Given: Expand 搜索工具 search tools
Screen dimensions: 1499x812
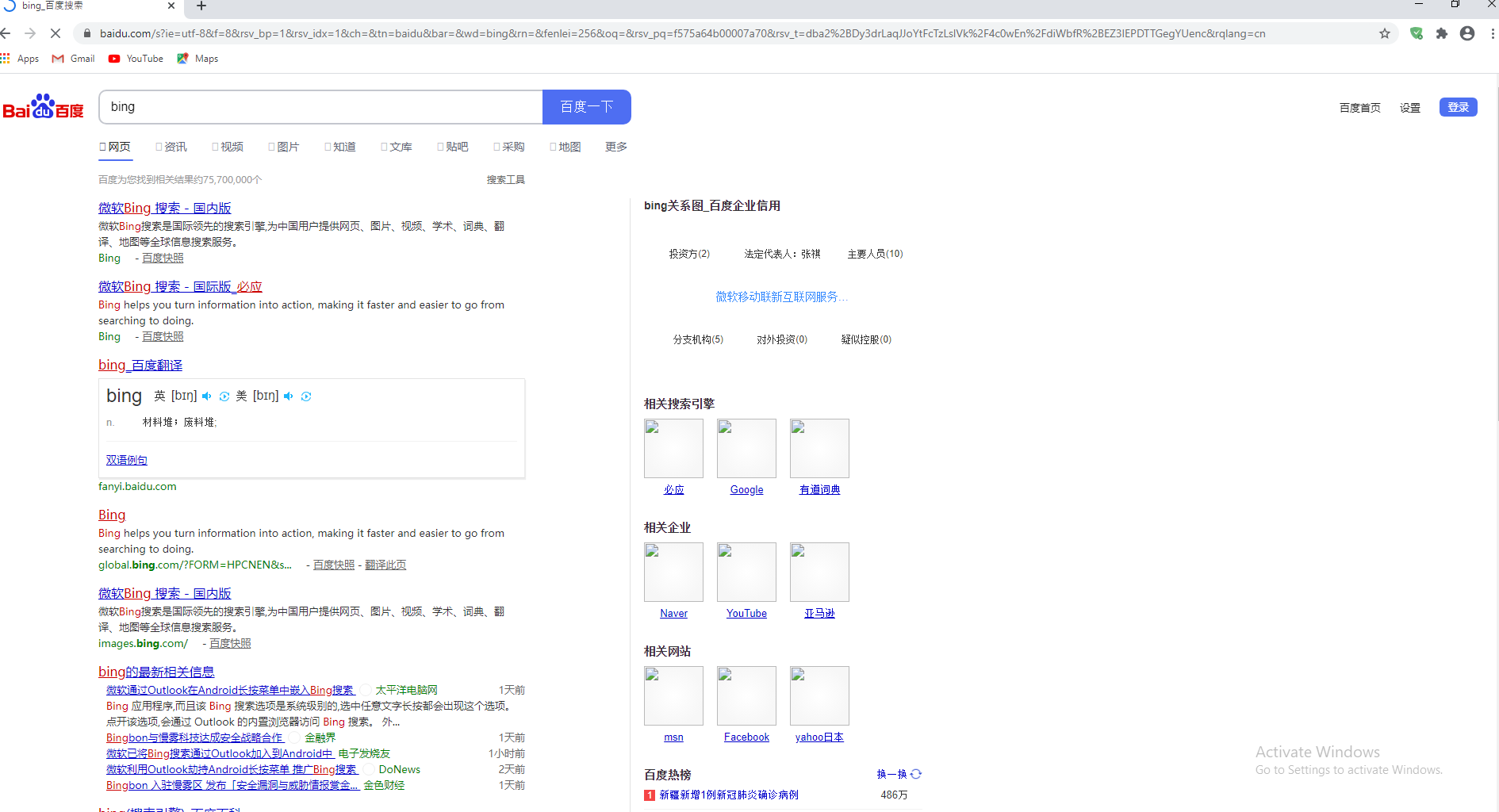Looking at the screenshot, I should point(506,180).
